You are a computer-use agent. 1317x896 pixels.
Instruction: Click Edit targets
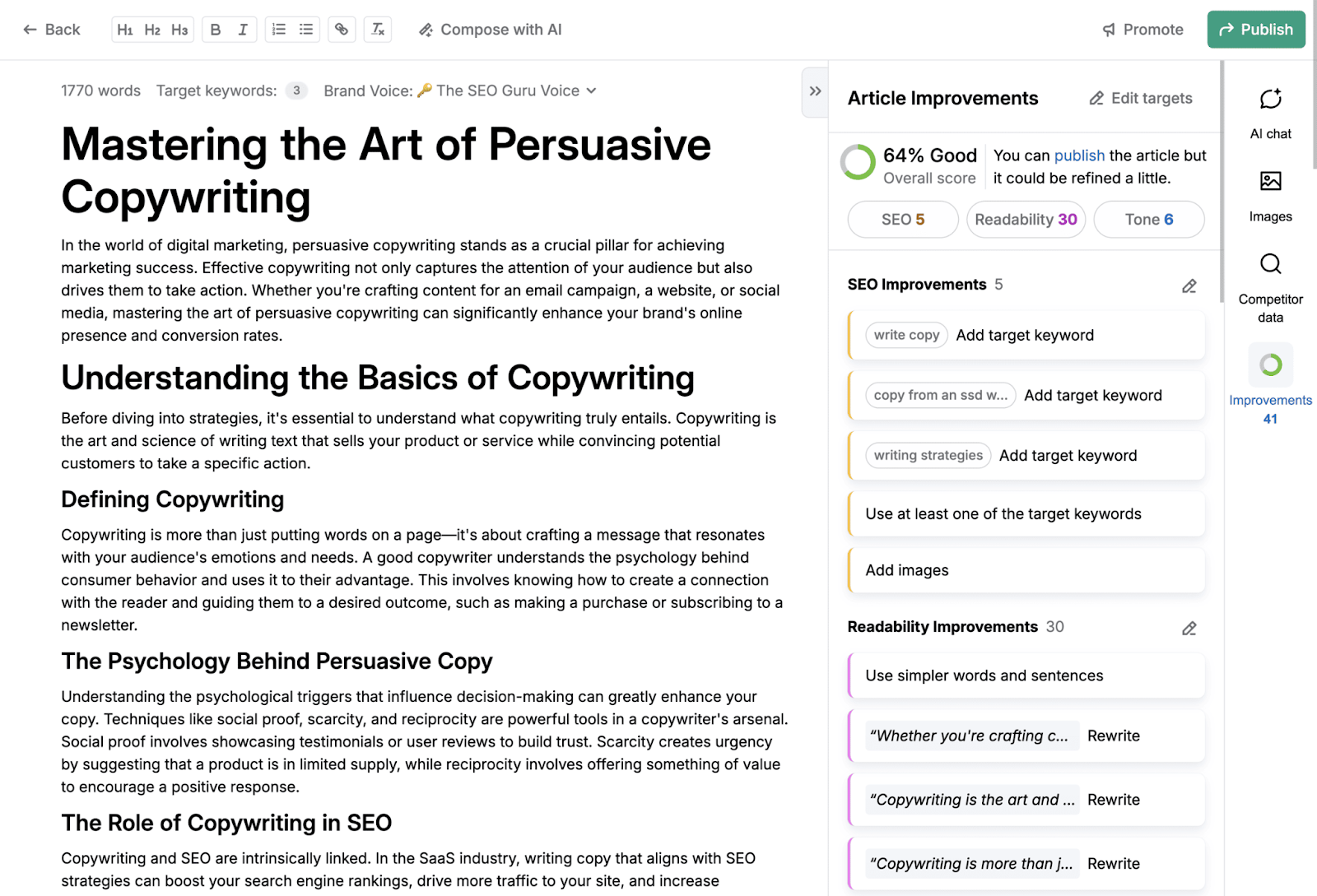[1140, 98]
